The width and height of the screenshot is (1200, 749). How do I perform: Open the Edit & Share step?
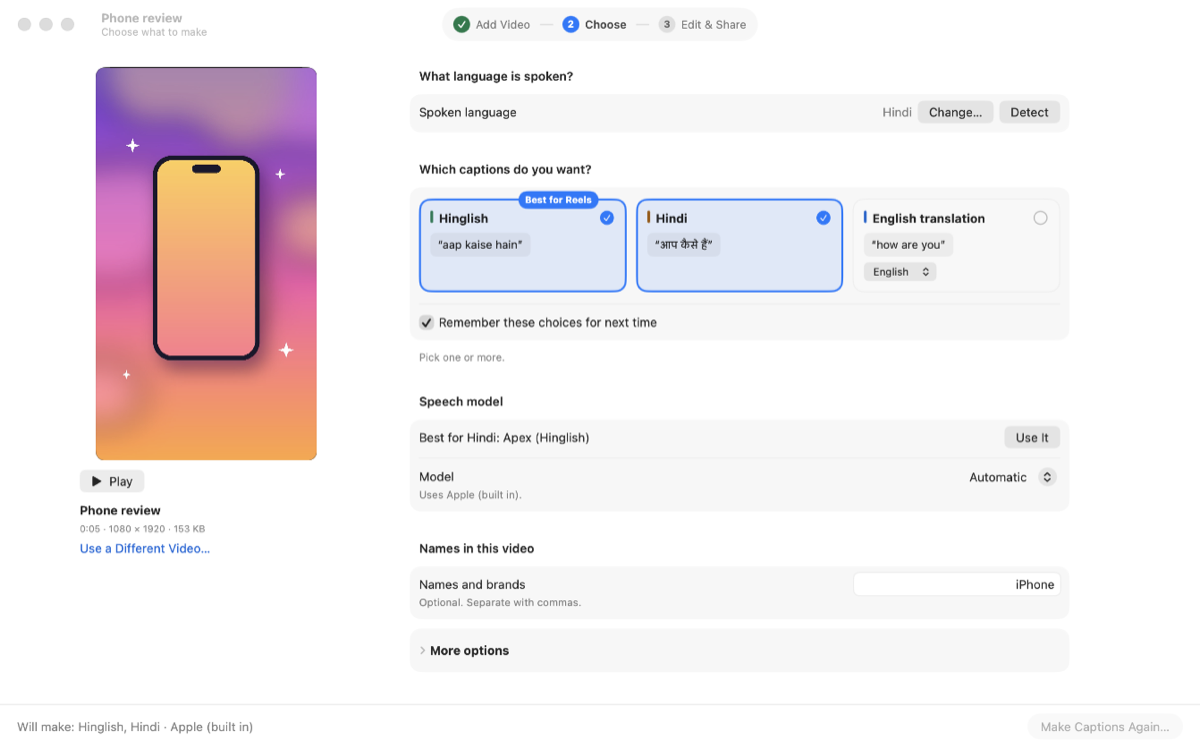[703, 24]
